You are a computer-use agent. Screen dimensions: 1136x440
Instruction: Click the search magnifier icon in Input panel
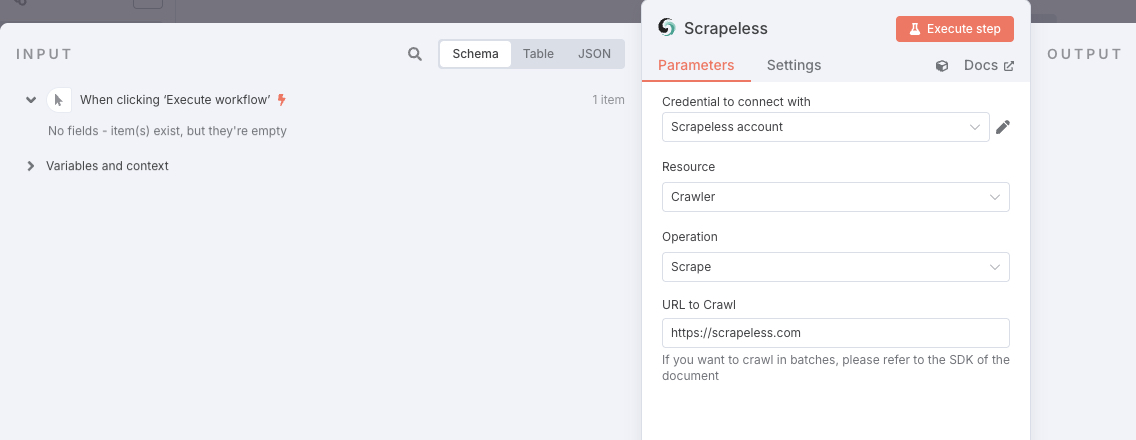(x=414, y=54)
